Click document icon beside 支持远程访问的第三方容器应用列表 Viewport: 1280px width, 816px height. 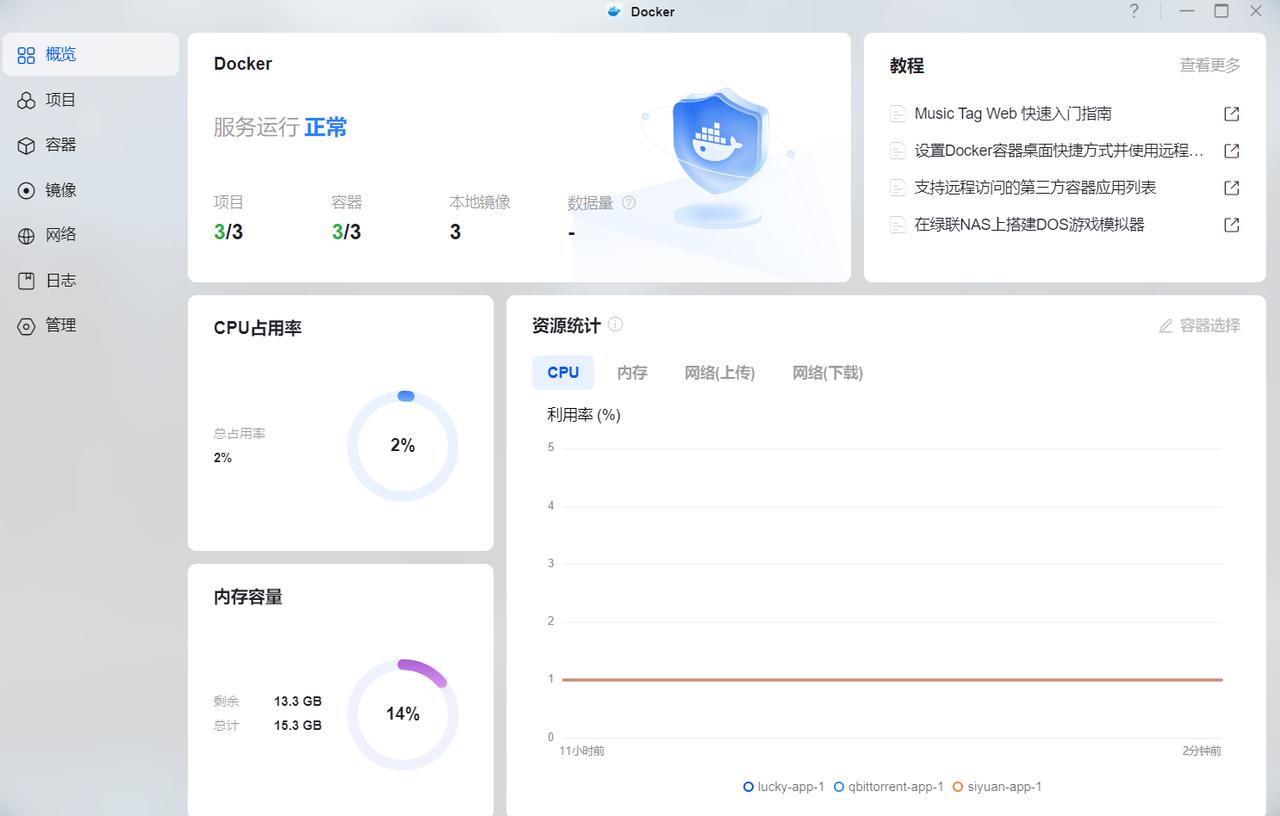pos(898,188)
